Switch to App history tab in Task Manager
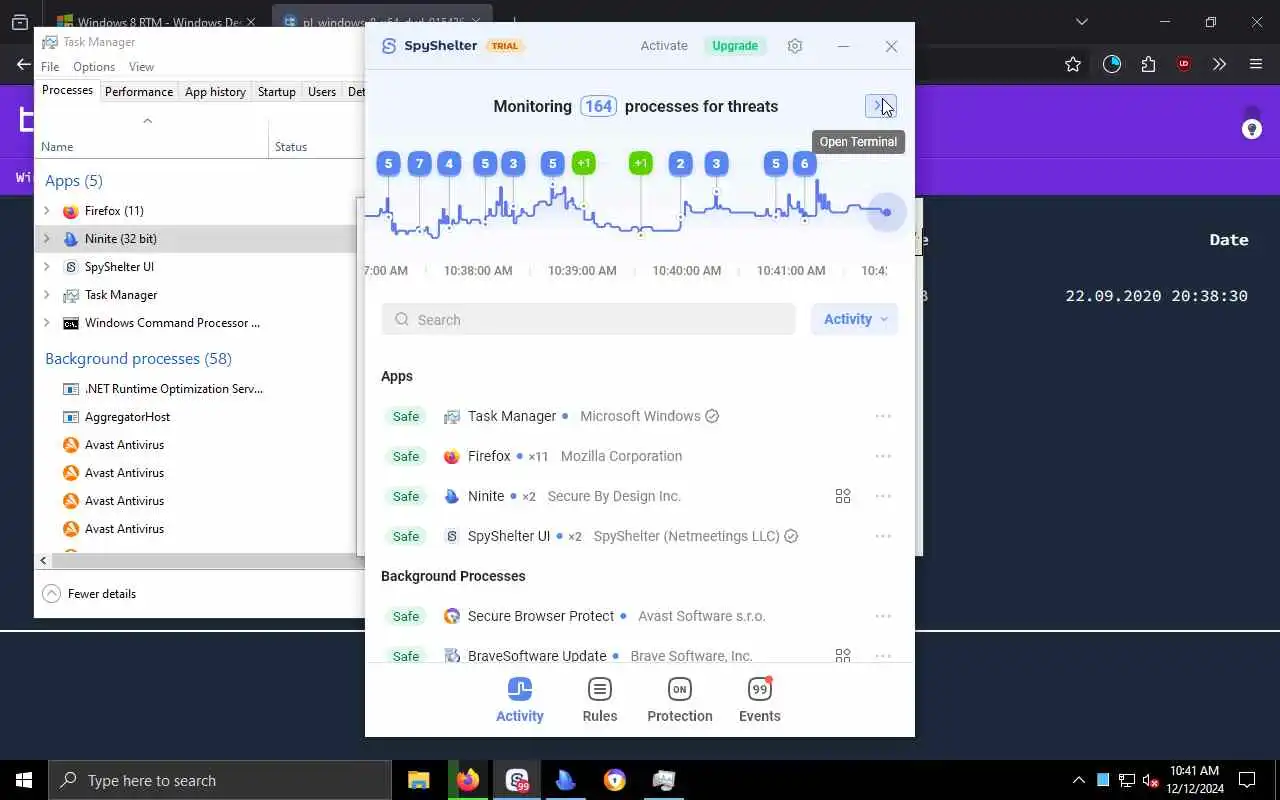 [215, 91]
